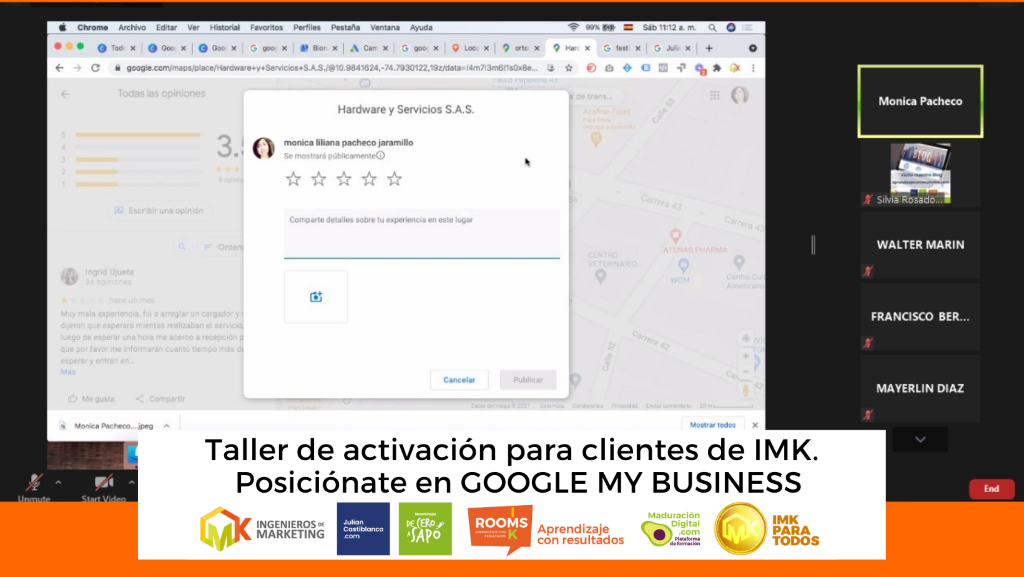The height and width of the screenshot is (577, 1024).
Task: Click the Publicar button
Action: [528, 380]
